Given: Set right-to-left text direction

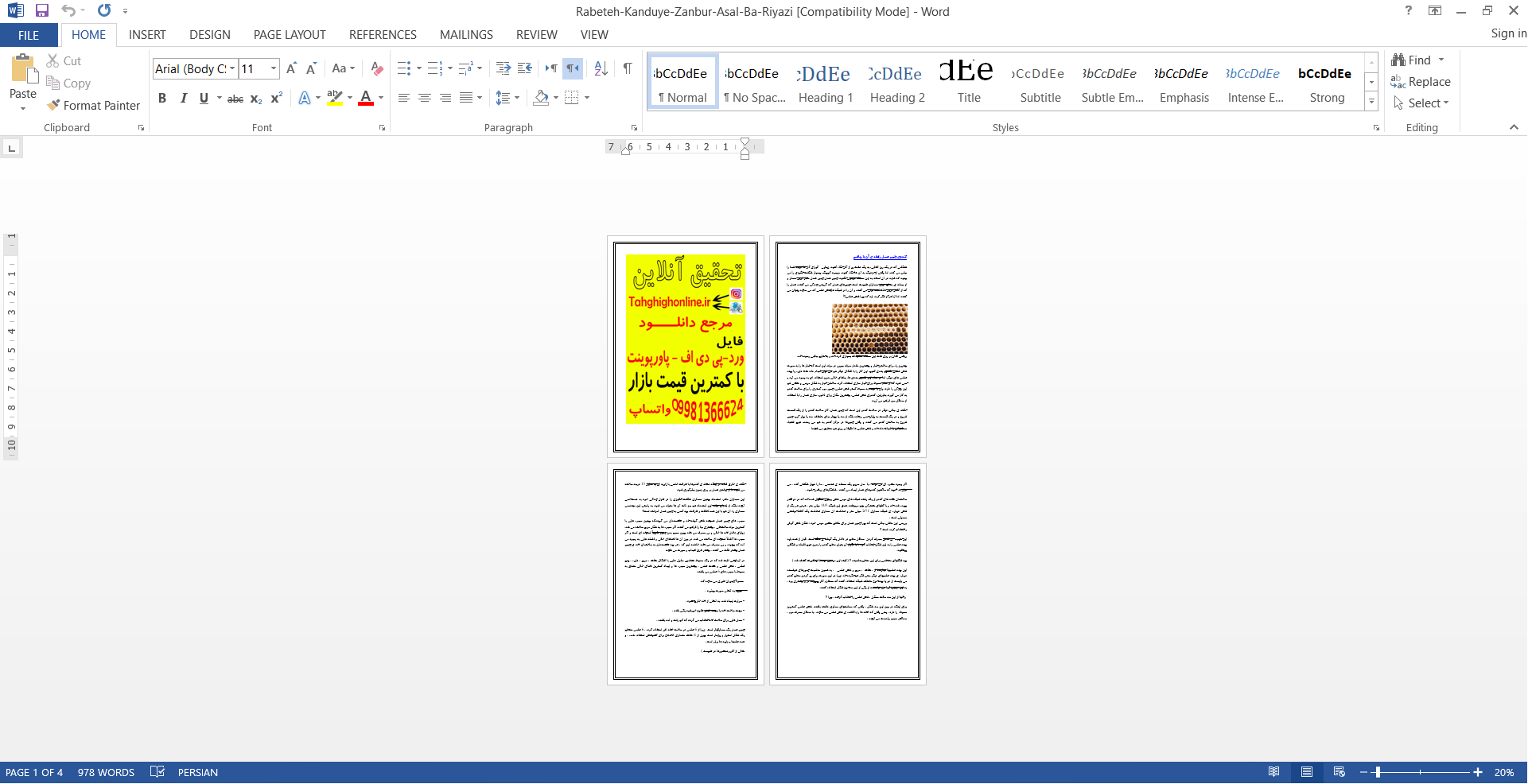Looking at the screenshot, I should [573, 68].
